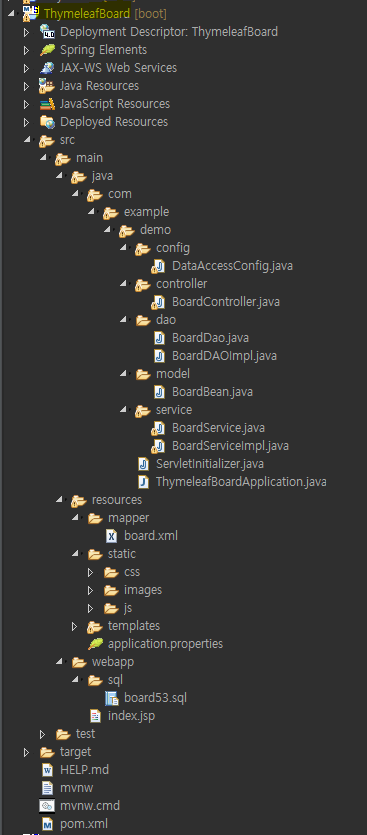Screen dimensions: 367x835
Task: Click the '[boot]' project label text
Action: (151, 13)
